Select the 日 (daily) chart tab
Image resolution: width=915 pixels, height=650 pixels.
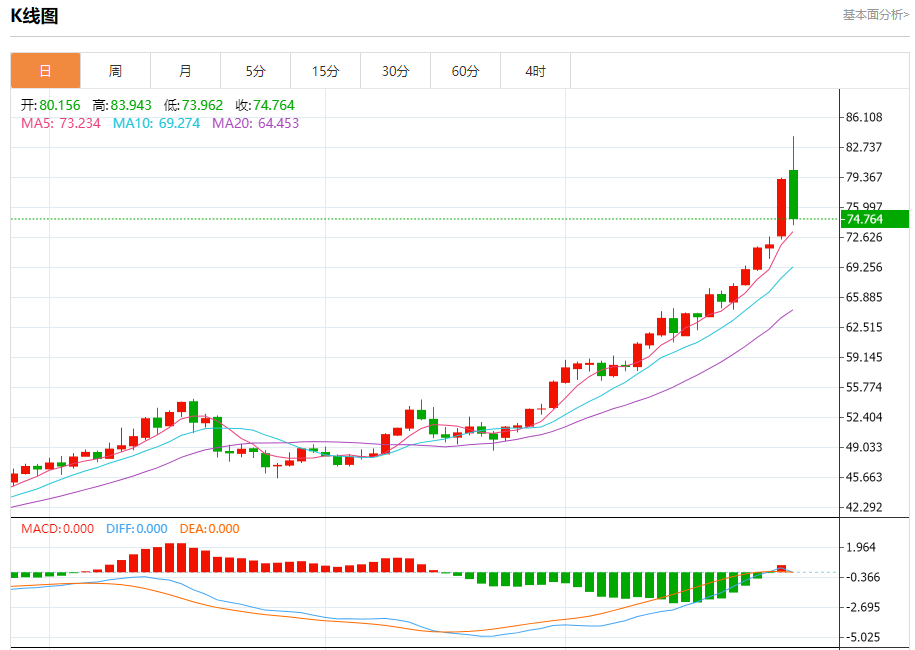coord(45,71)
